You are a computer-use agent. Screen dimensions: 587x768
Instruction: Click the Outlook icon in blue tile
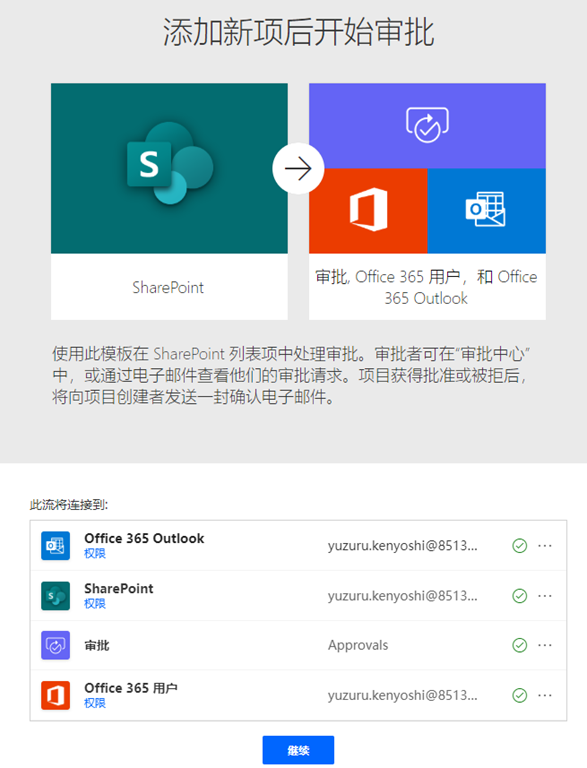485,209
